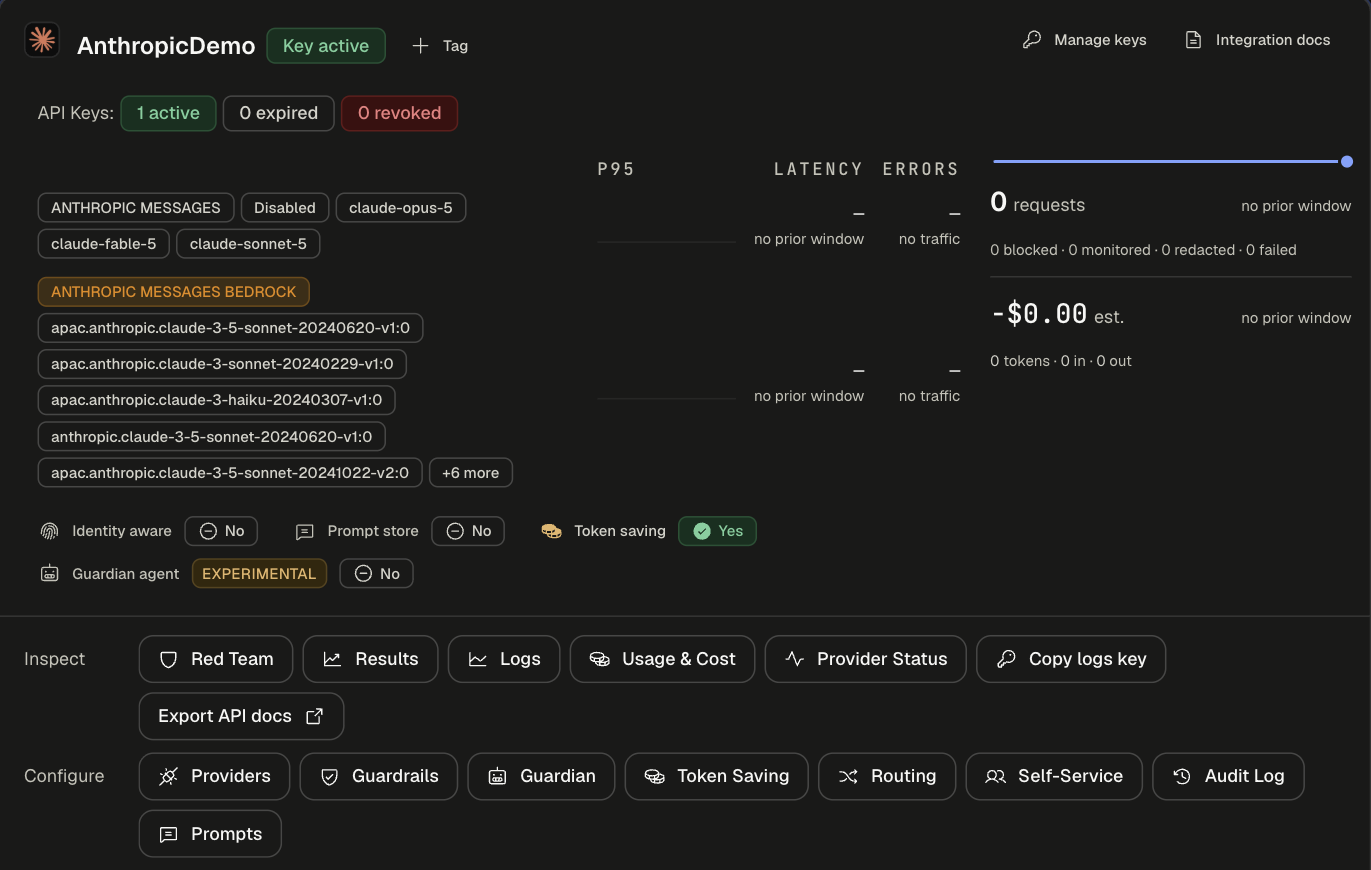The width and height of the screenshot is (1371, 870).
Task: Open Token Saving configuration button
Action: [716, 776]
